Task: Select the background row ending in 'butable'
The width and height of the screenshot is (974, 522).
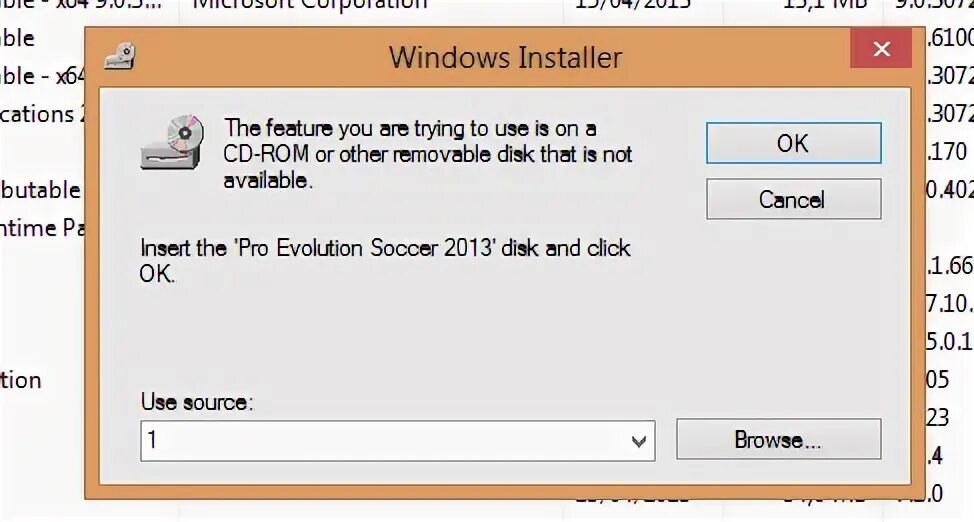Action: [40, 190]
